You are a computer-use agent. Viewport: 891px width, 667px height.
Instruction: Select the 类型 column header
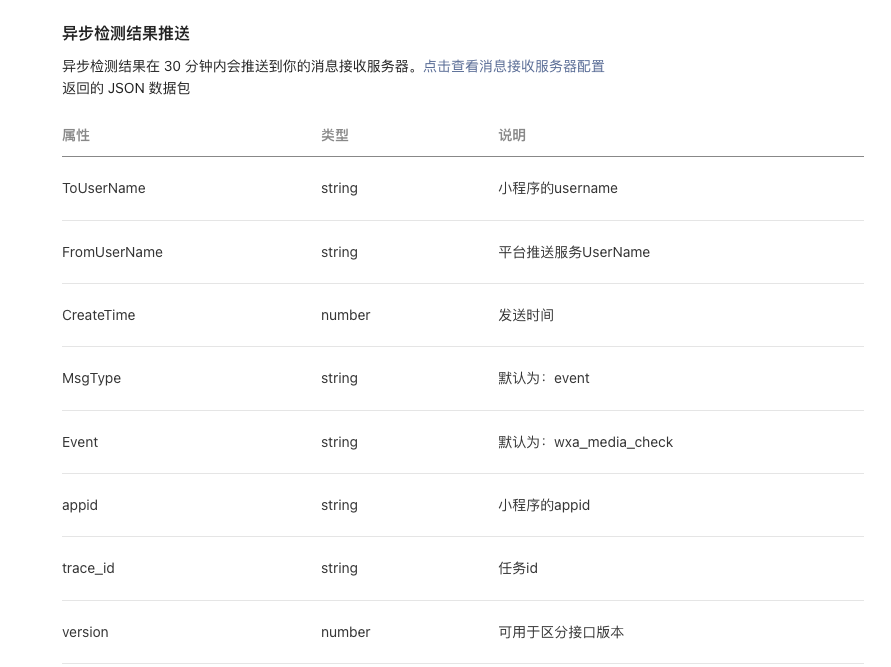(335, 135)
